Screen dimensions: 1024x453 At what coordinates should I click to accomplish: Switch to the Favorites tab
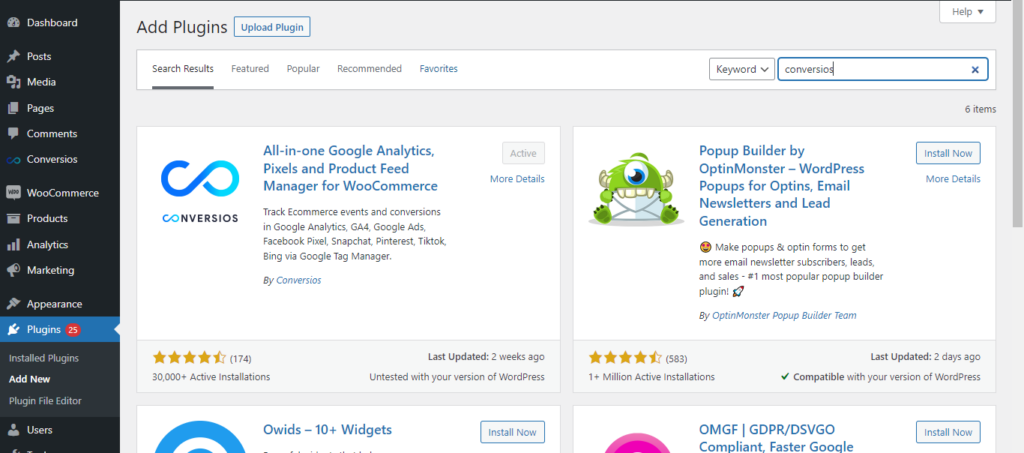point(439,69)
